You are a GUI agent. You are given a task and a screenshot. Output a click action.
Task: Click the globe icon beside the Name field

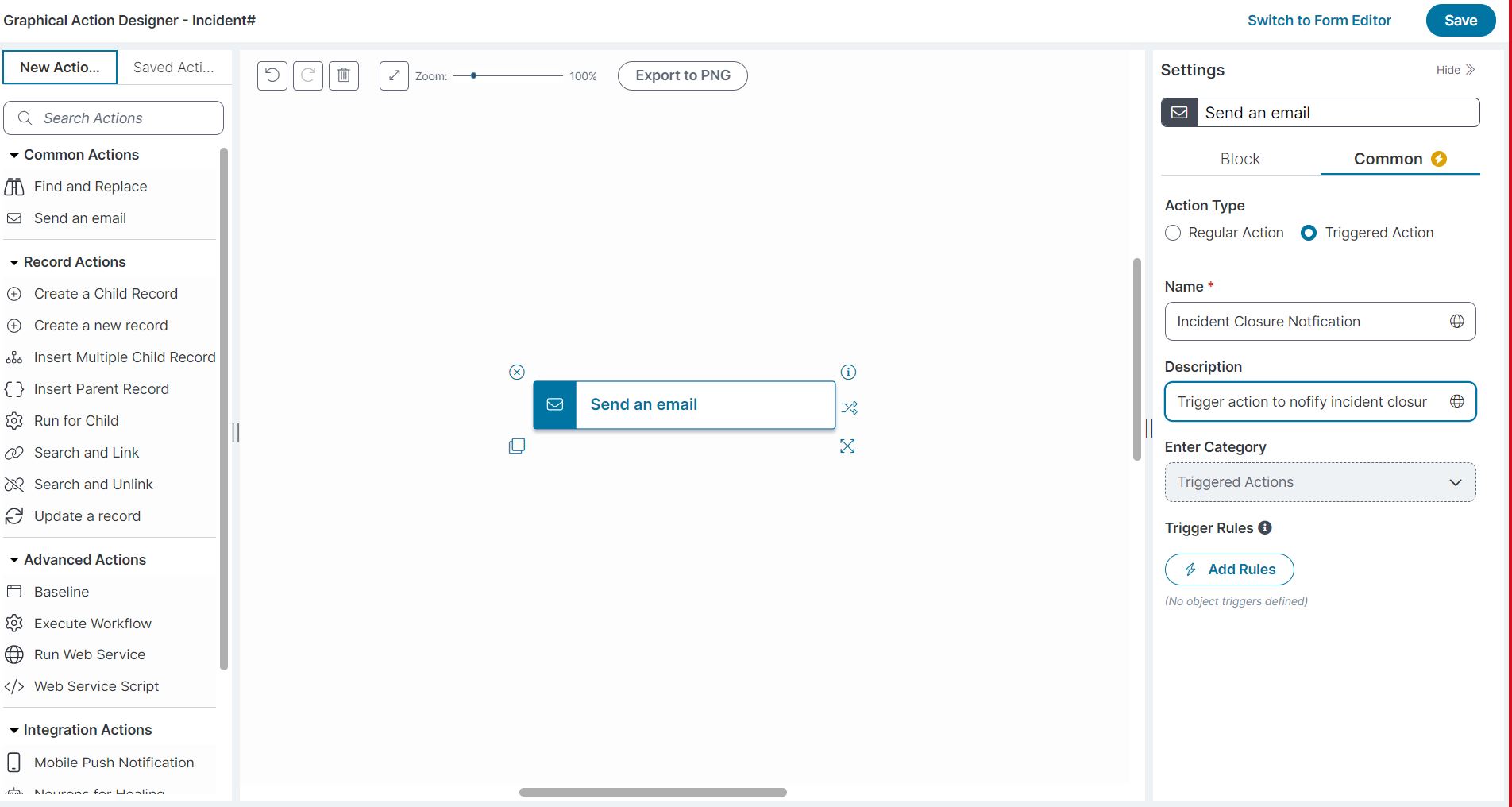point(1457,321)
